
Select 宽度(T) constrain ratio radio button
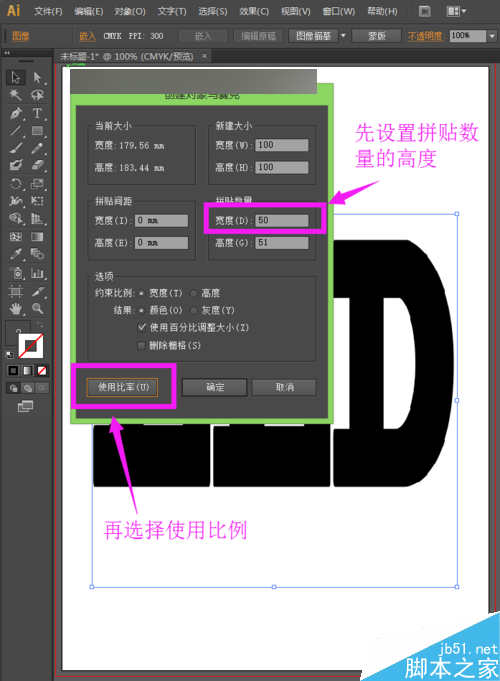[x=142, y=294]
